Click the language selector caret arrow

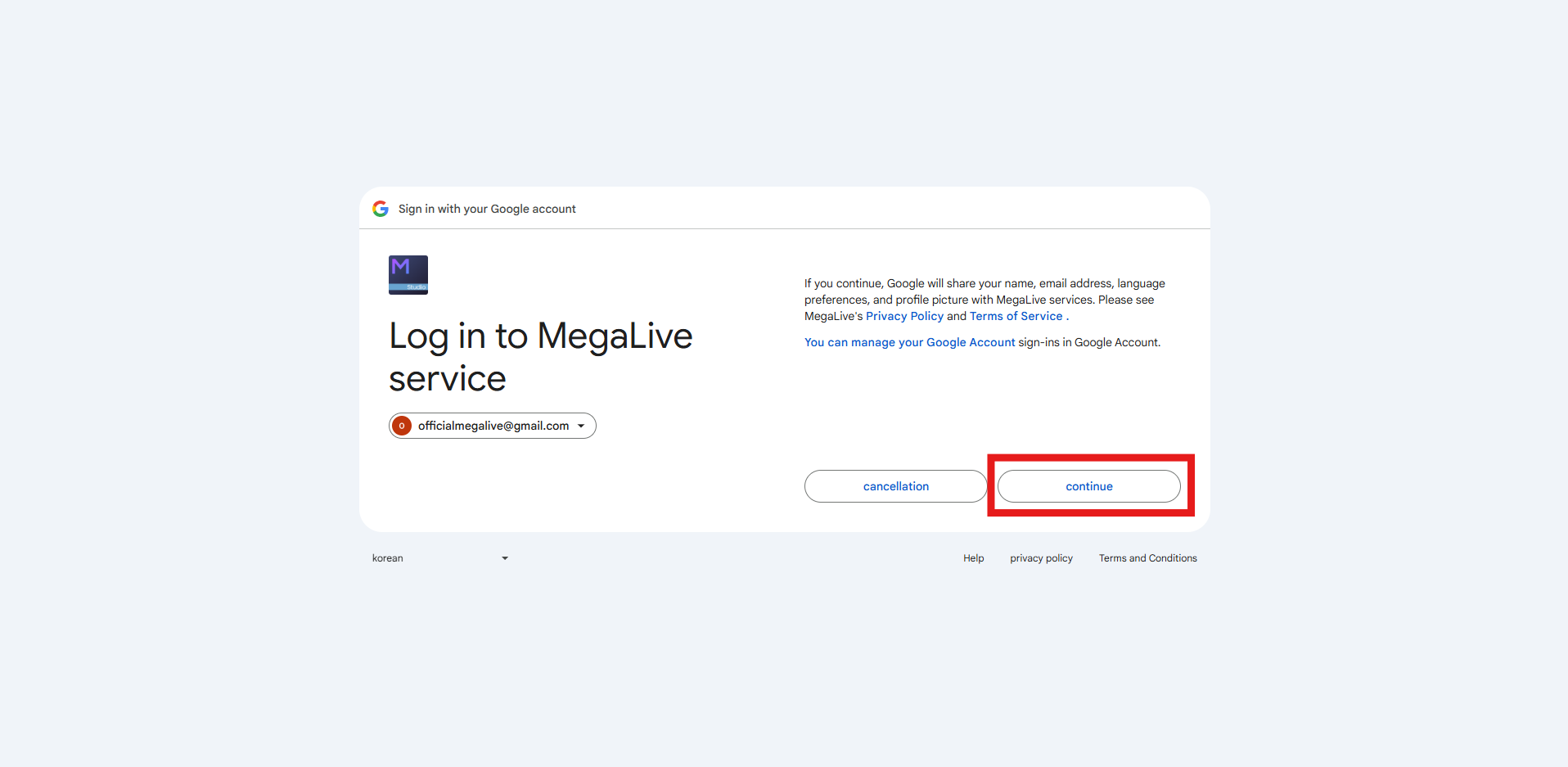pyautogui.click(x=505, y=558)
